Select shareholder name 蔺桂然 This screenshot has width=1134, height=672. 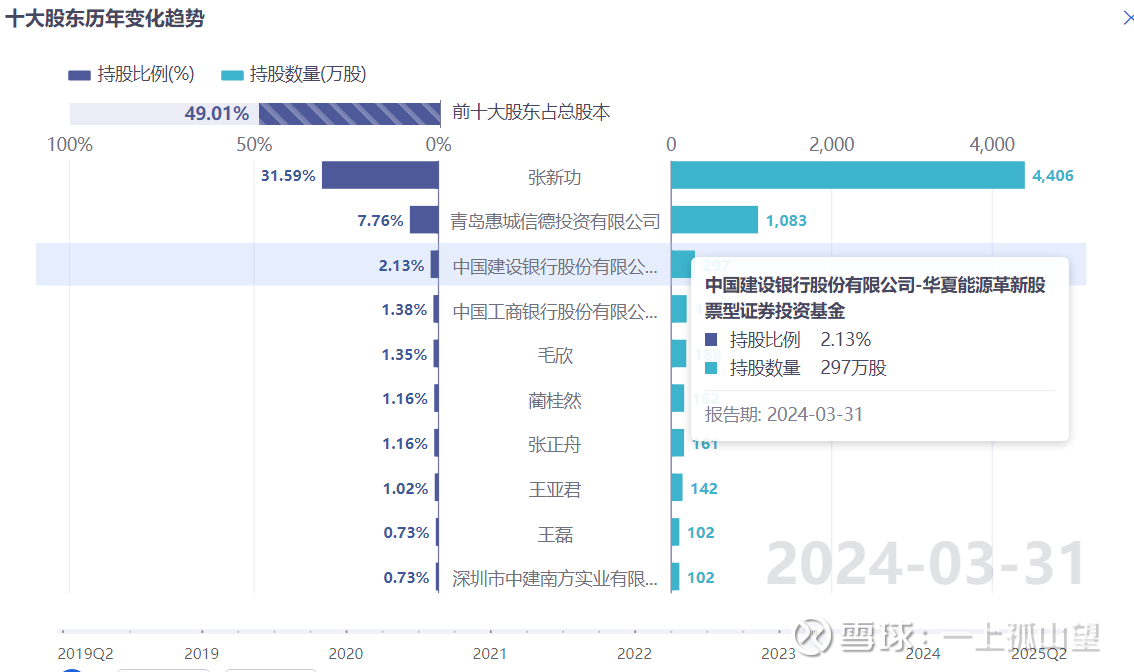tap(555, 400)
